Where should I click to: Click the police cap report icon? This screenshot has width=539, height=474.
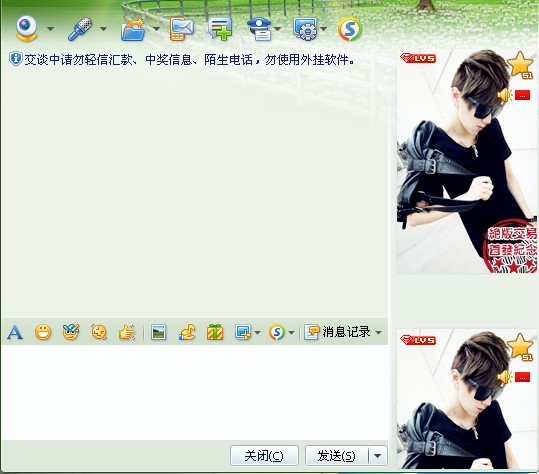click(x=260, y=30)
